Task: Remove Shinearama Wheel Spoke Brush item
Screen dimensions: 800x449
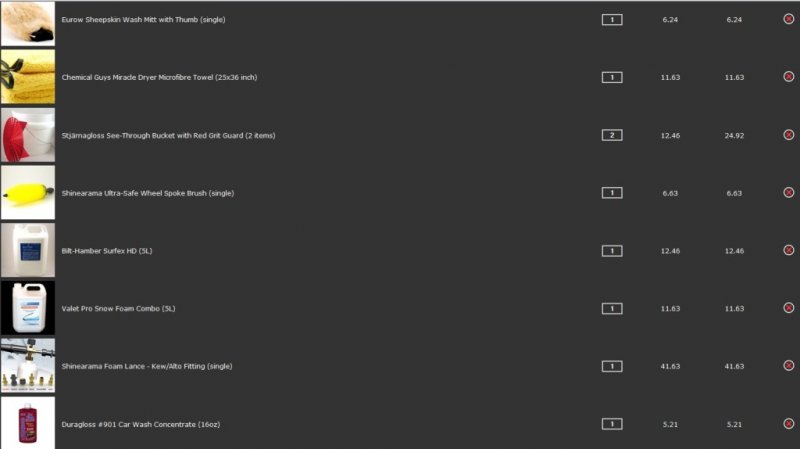Action: tap(788, 192)
